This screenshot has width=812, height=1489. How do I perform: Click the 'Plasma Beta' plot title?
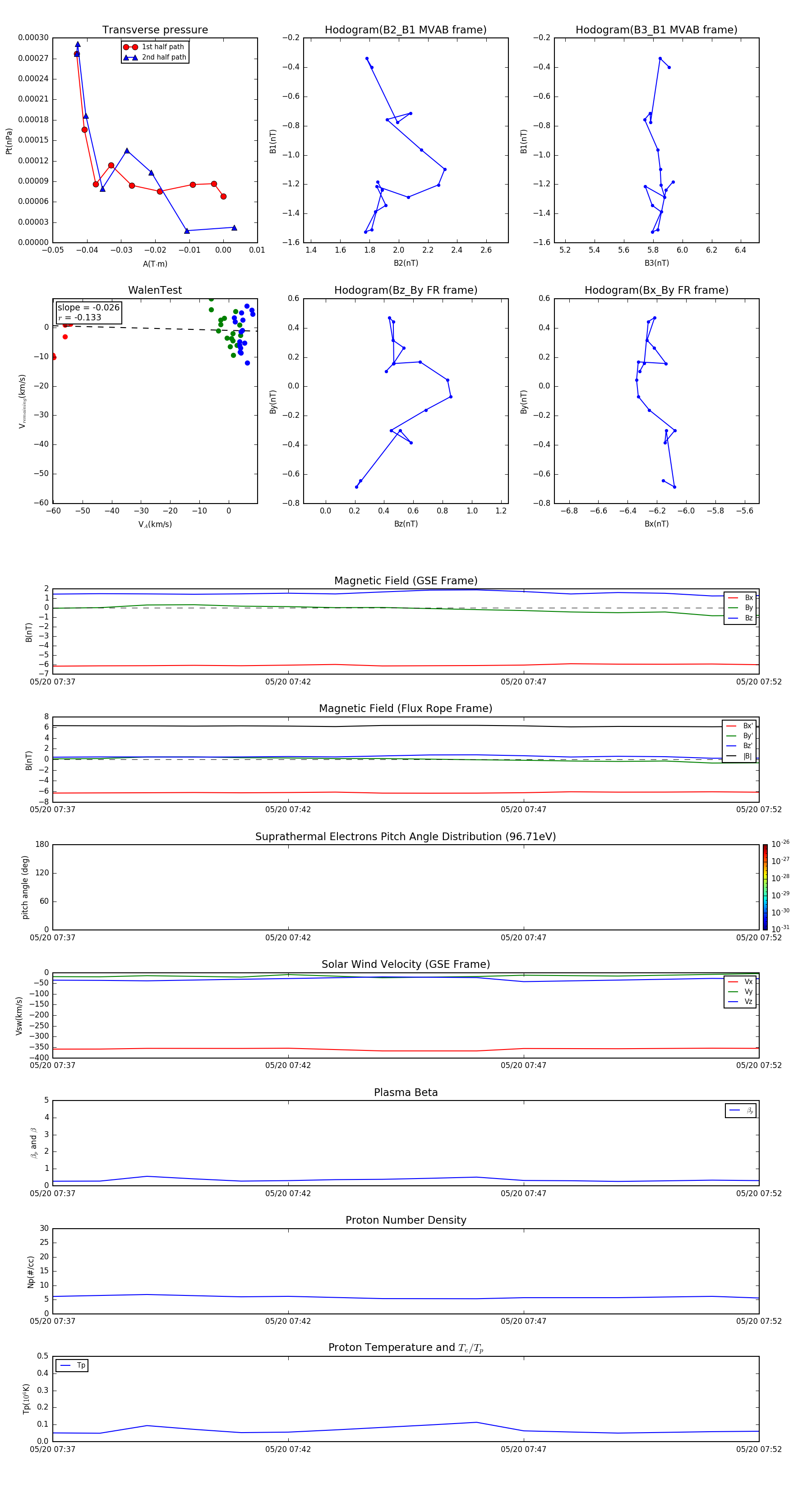[x=406, y=1092]
